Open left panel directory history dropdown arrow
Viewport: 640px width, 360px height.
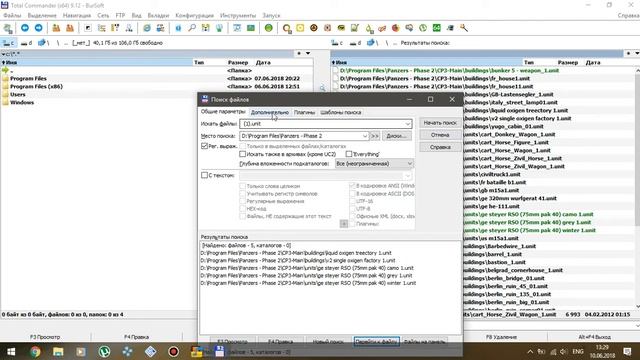coord(308,53)
